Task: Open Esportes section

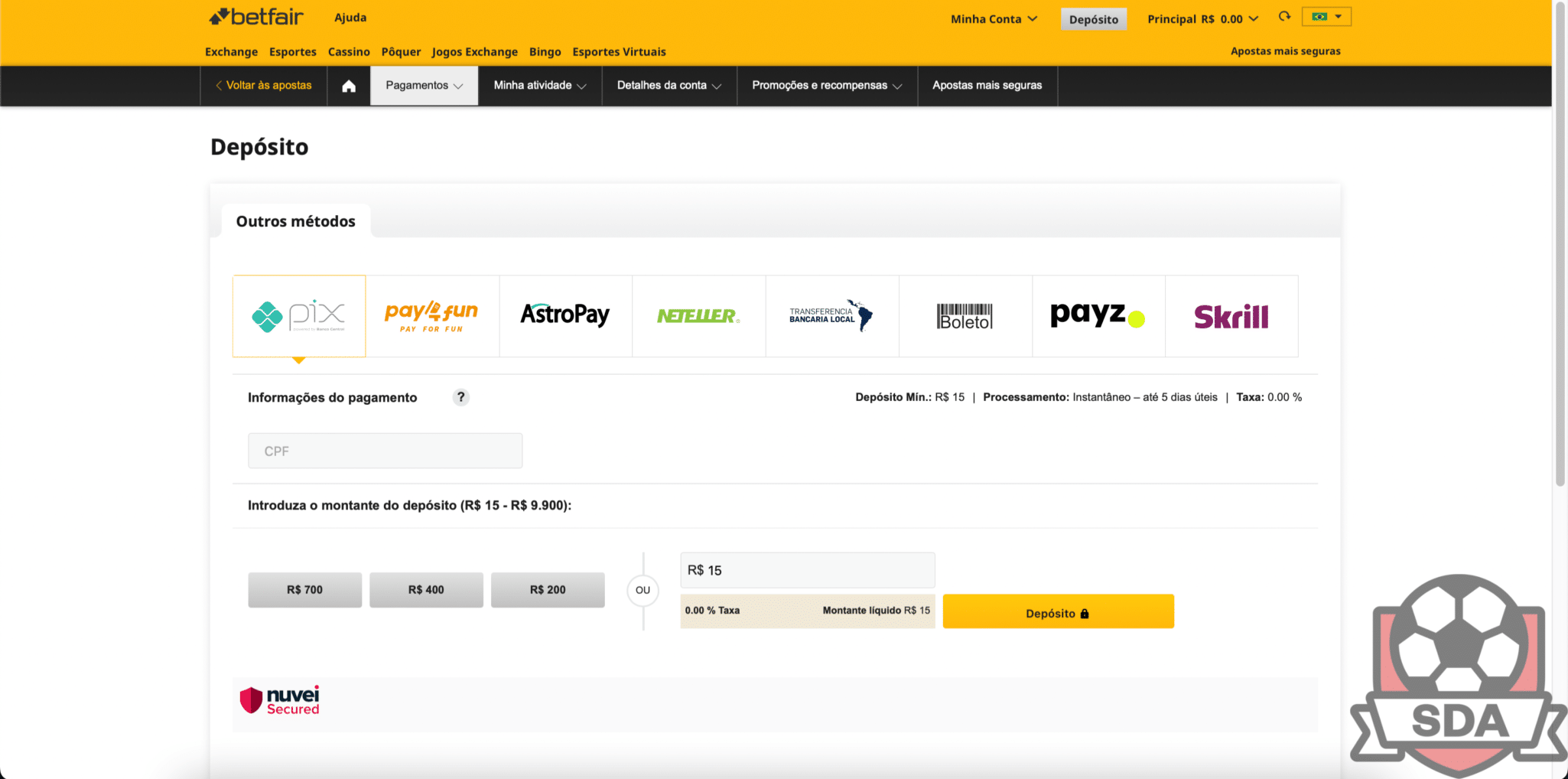Action: point(292,52)
